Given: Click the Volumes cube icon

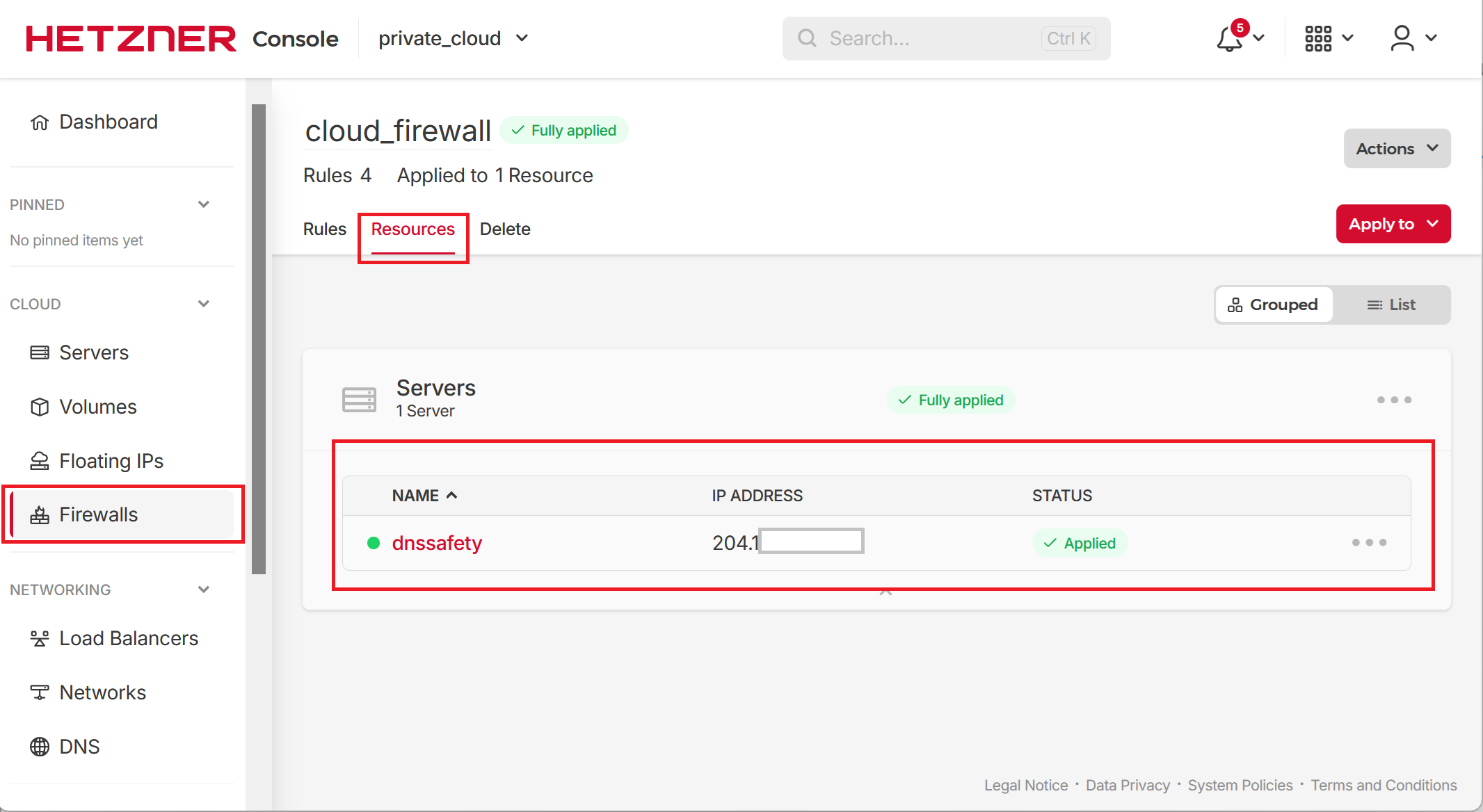Looking at the screenshot, I should coord(40,407).
